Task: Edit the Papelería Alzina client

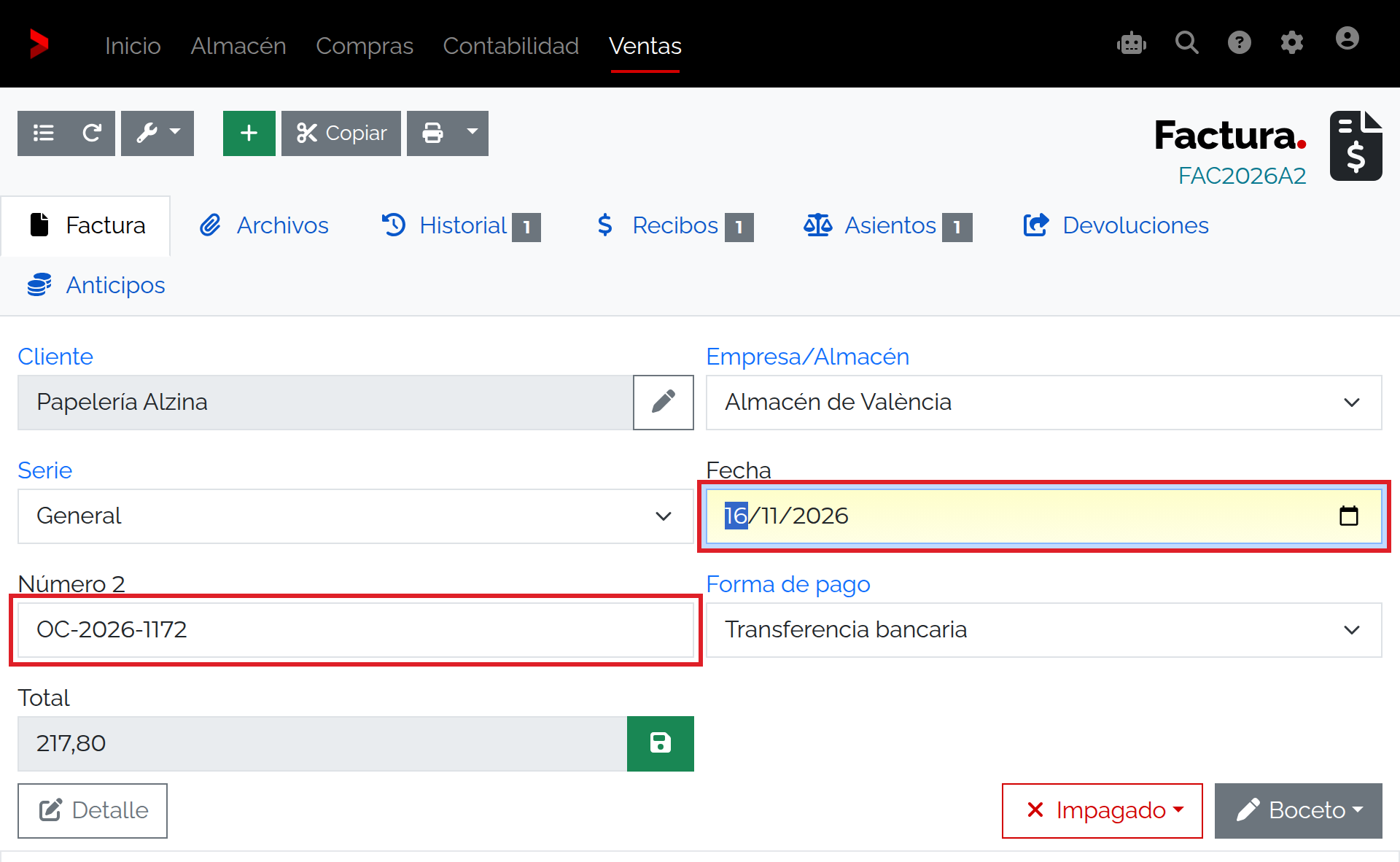Action: [664, 403]
